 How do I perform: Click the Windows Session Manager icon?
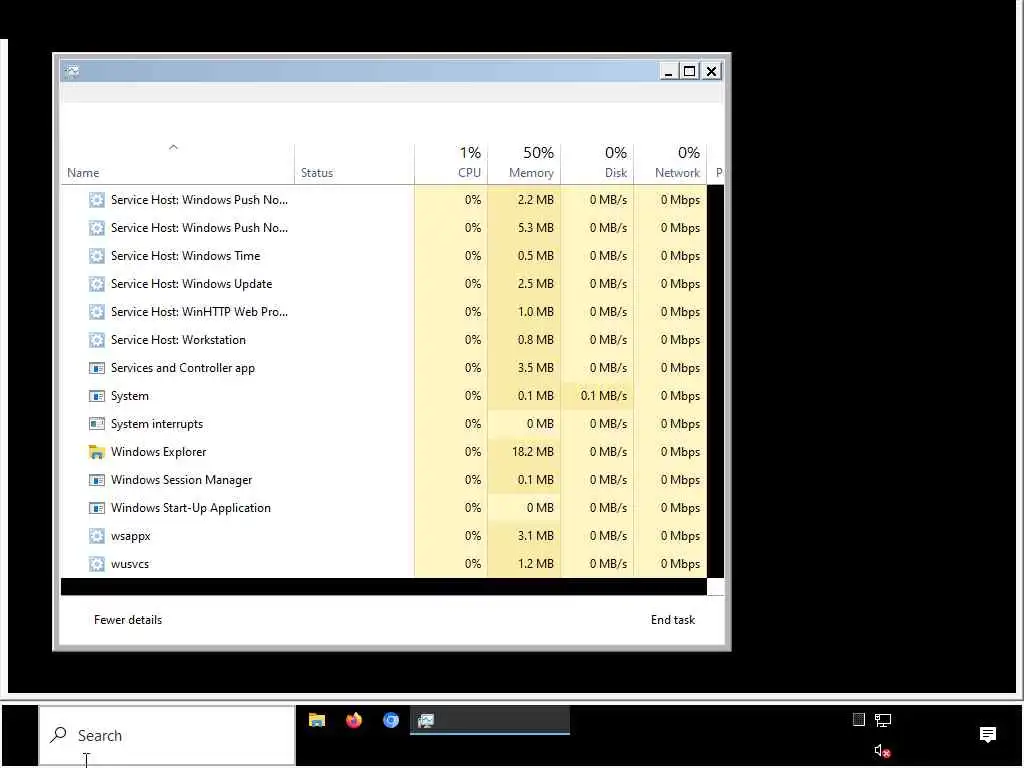[x=97, y=480]
